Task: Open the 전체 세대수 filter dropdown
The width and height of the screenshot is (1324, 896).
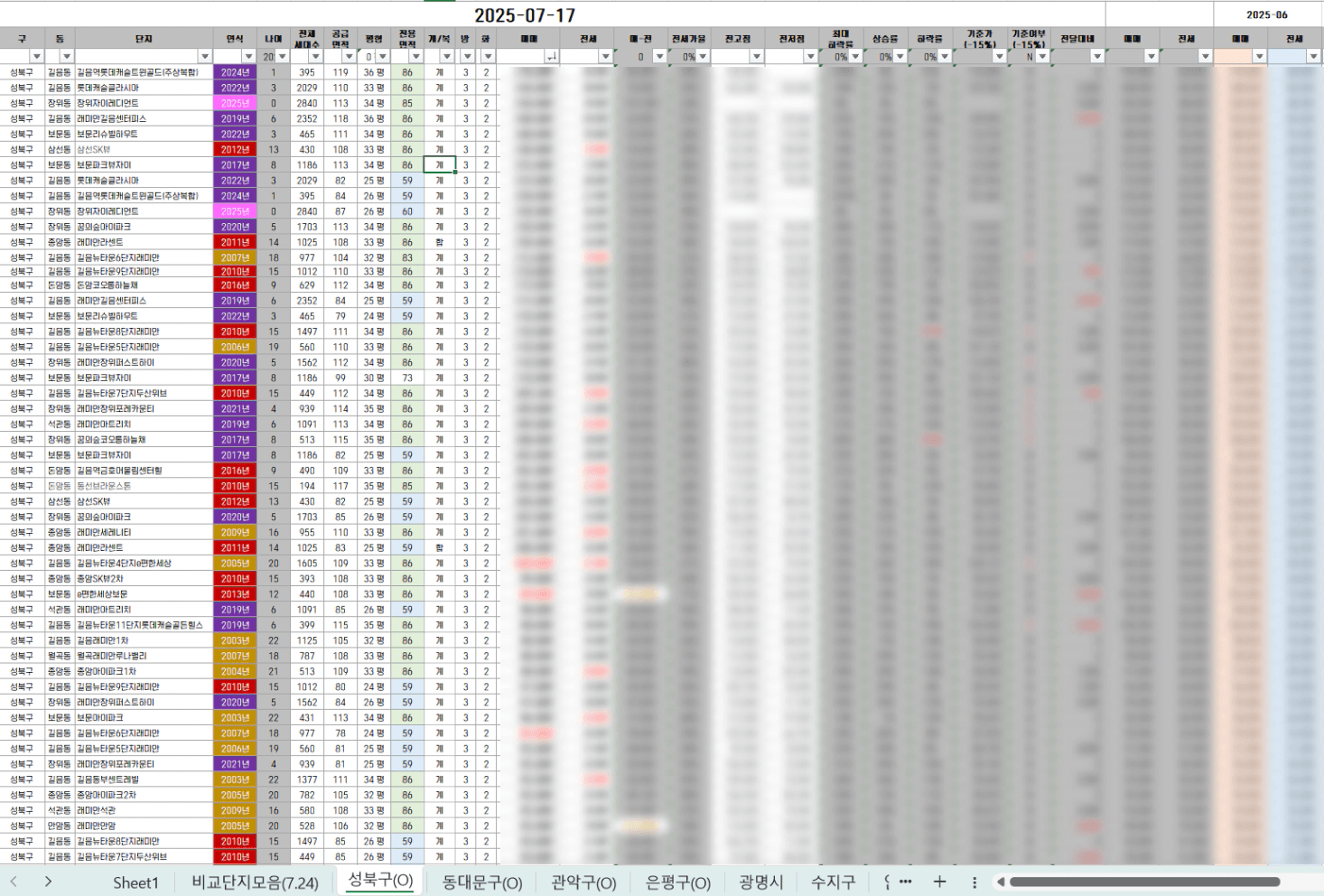Action: [x=316, y=56]
